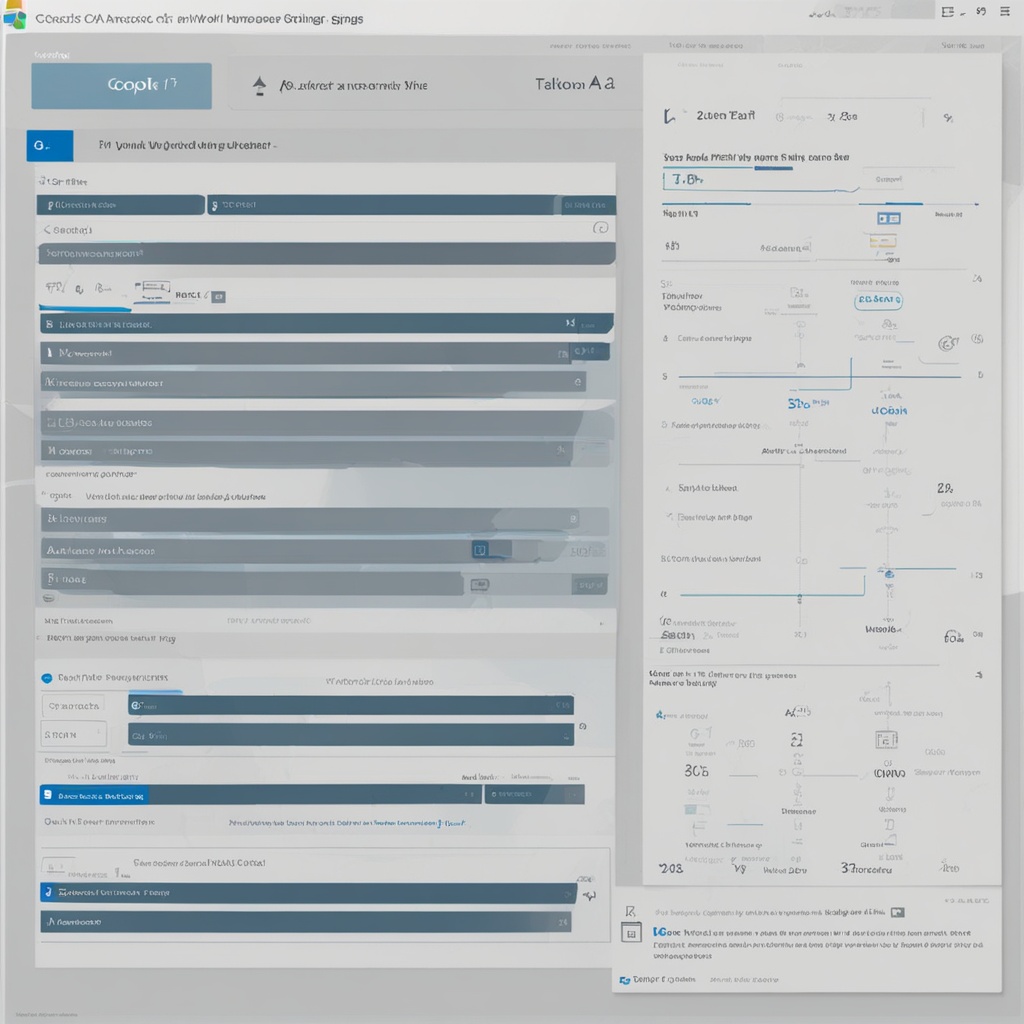The image size is (1024, 1024).
Task: Toggle the small box in Braac row
Action: click(480, 584)
